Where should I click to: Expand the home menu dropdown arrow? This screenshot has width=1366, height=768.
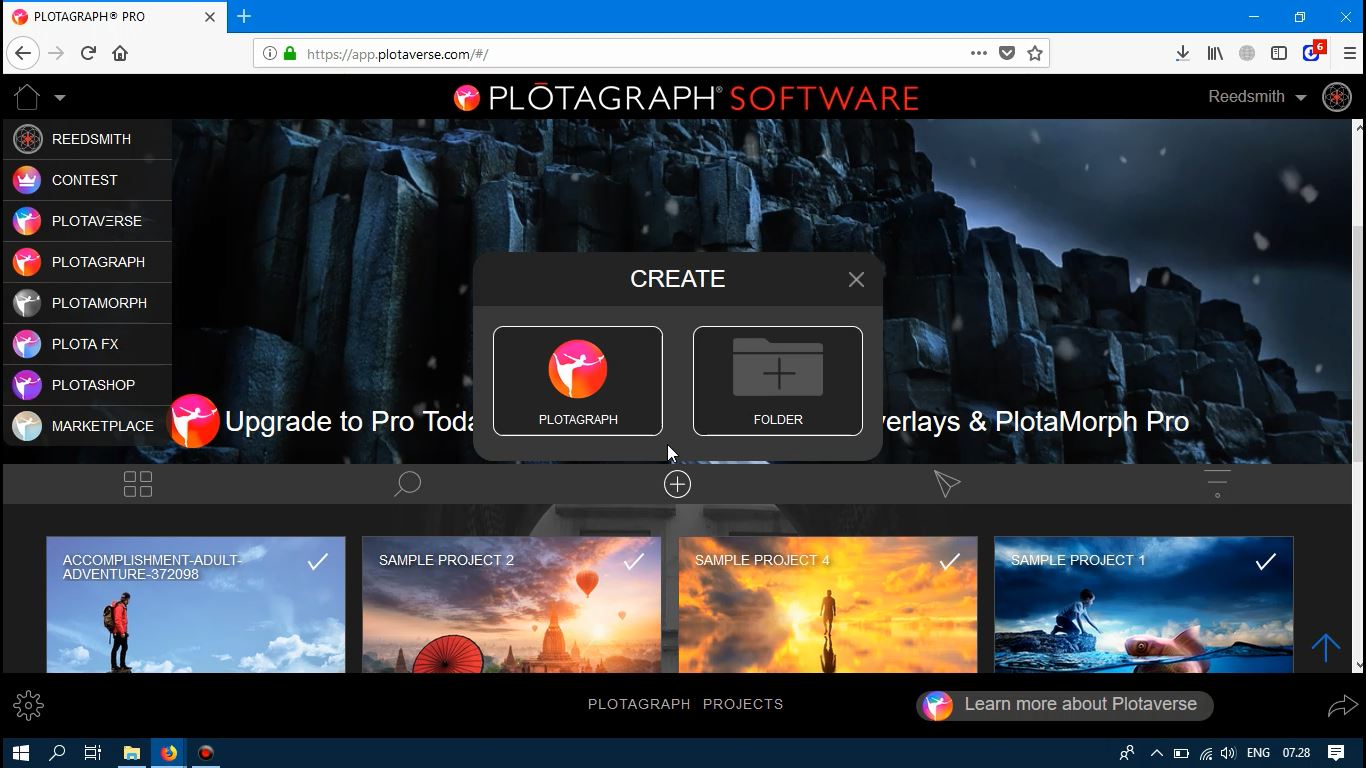pos(60,98)
